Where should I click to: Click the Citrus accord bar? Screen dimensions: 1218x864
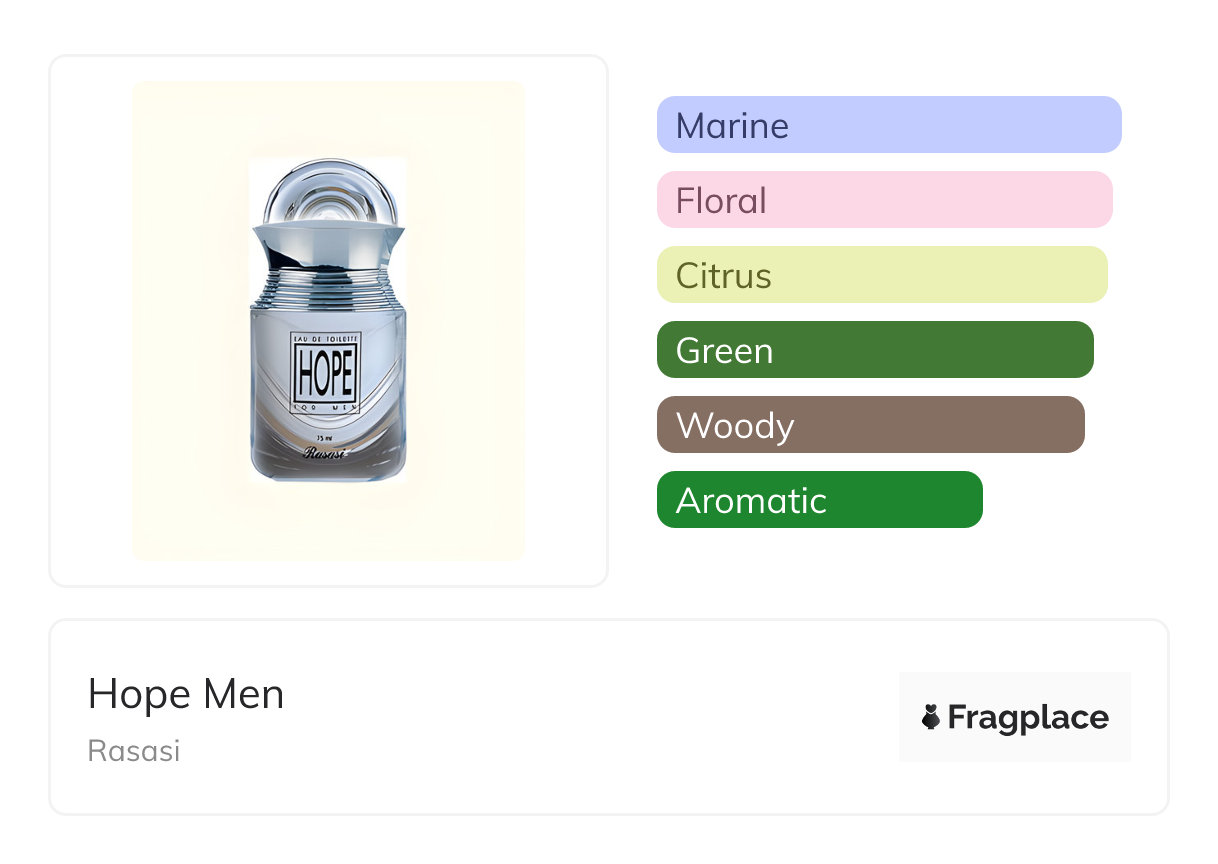coord(882,275)
